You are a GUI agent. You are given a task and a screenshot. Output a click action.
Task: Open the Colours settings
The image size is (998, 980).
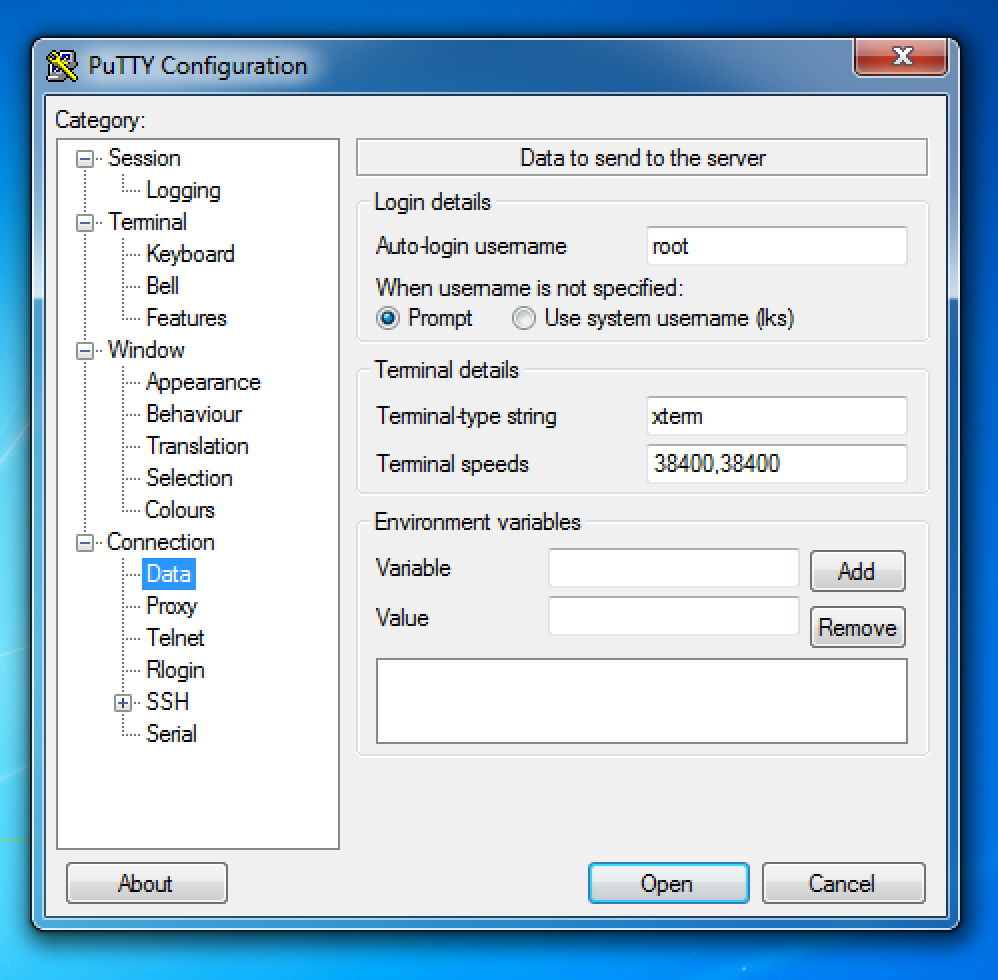click(x=180, y=510)
